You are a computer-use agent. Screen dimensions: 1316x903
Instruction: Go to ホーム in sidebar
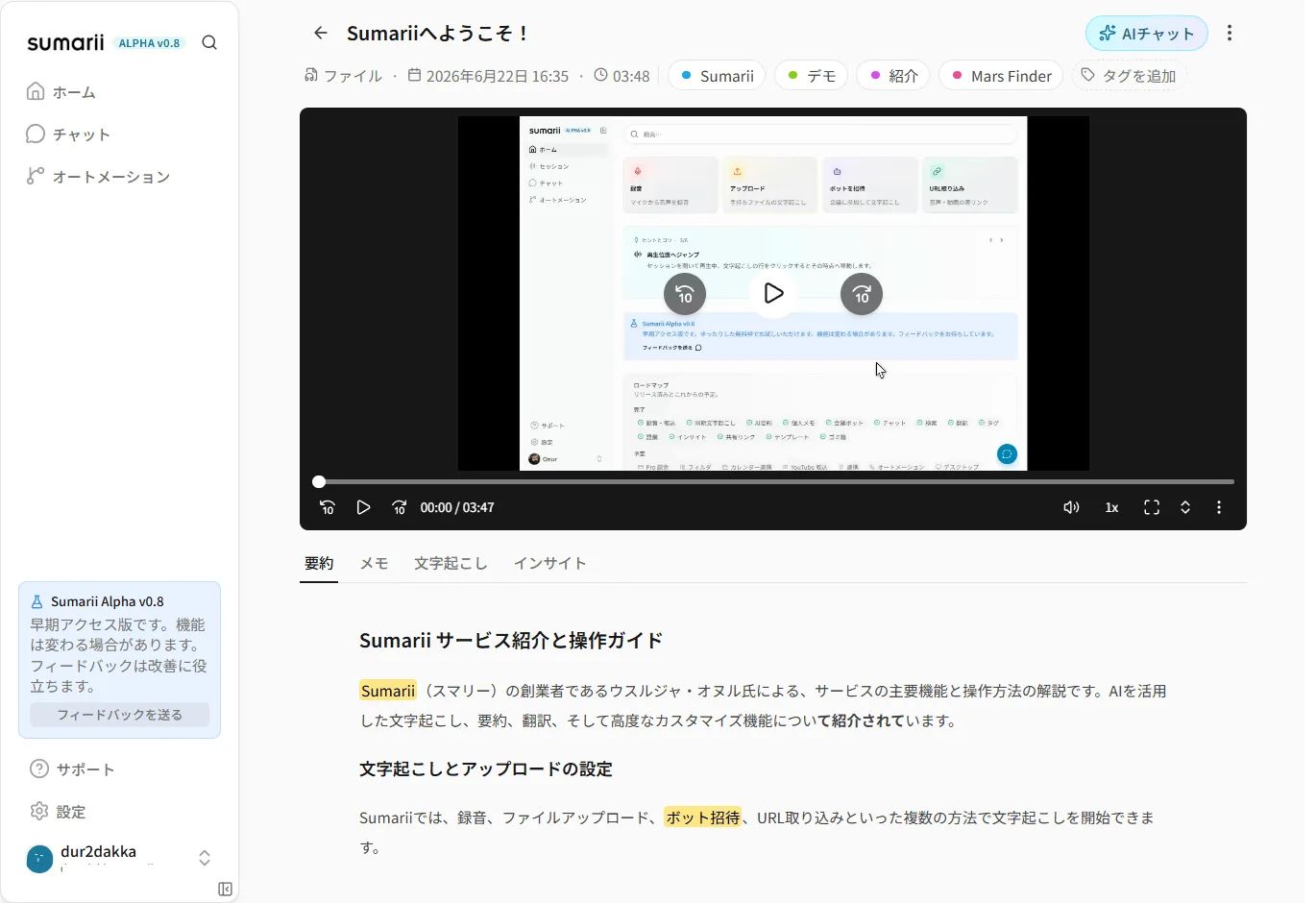pyautogui.click(x=61, y=92)
